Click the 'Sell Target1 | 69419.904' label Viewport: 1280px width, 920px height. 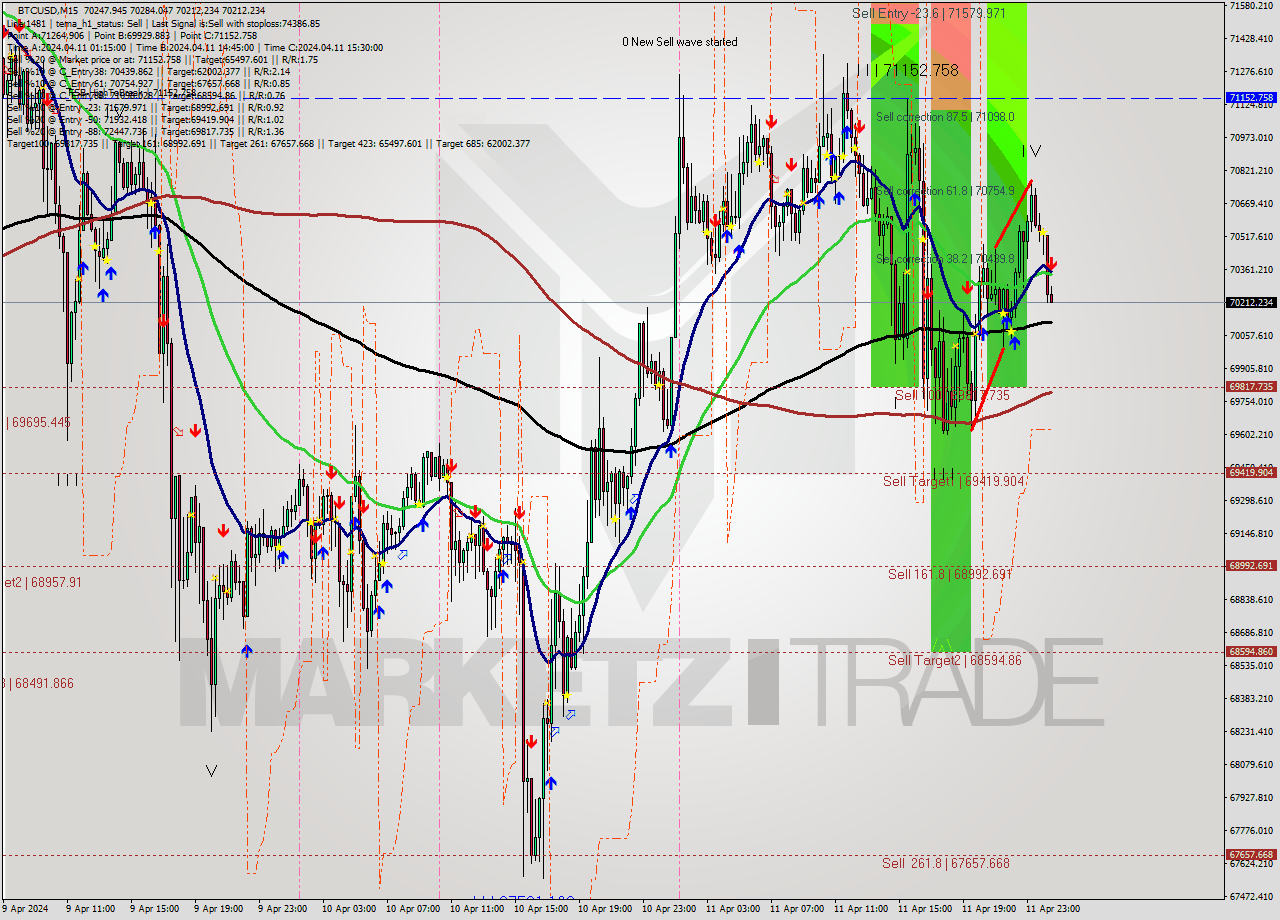click(x=954, y=482)
